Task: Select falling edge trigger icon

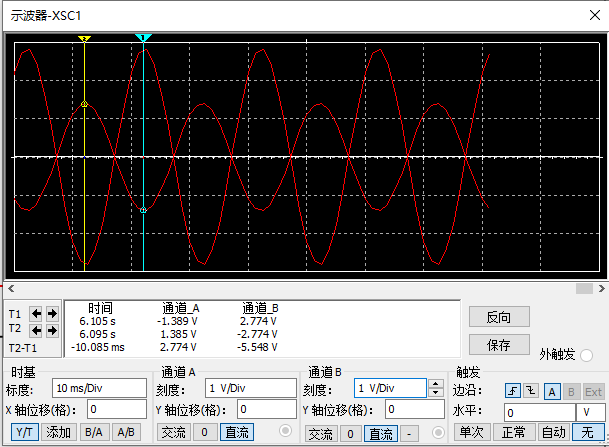Action: pyautogui.click(x=529, y=391)
